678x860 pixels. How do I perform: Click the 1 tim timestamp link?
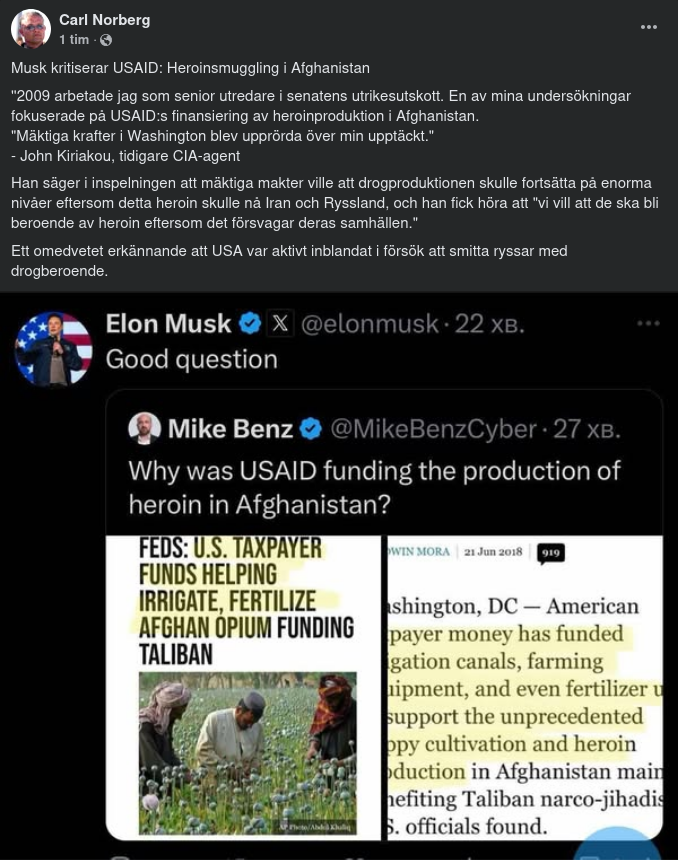(74, 41)
